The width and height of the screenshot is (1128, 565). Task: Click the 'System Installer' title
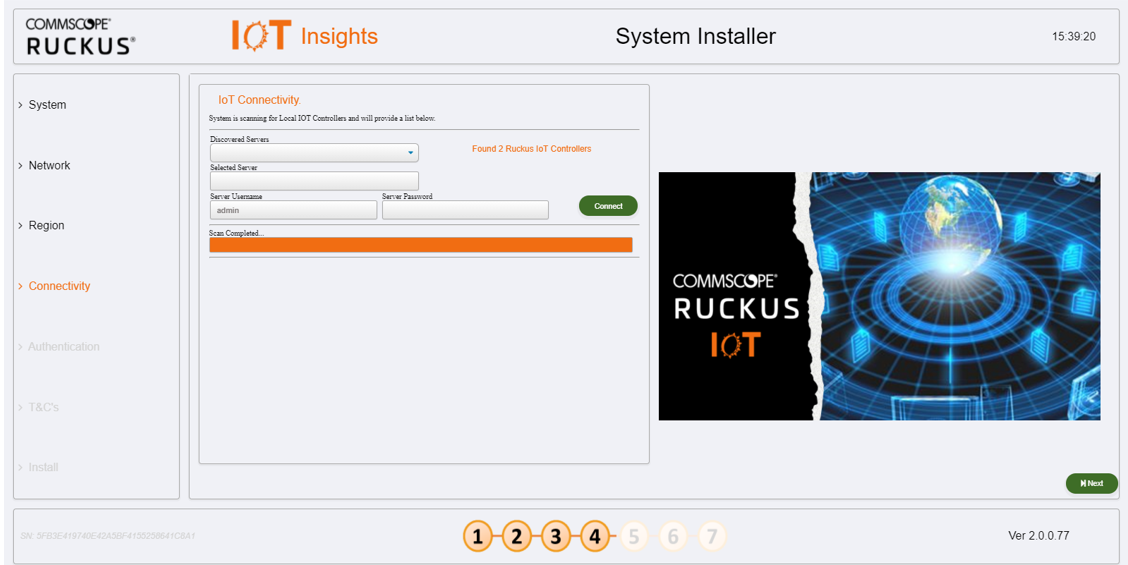696,36
